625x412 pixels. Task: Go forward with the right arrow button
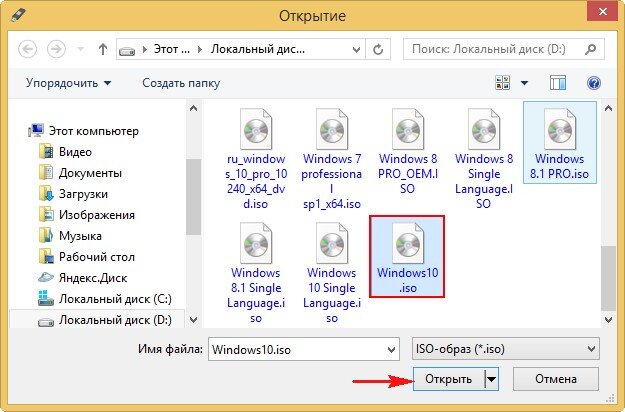click(x=56, y=49)
